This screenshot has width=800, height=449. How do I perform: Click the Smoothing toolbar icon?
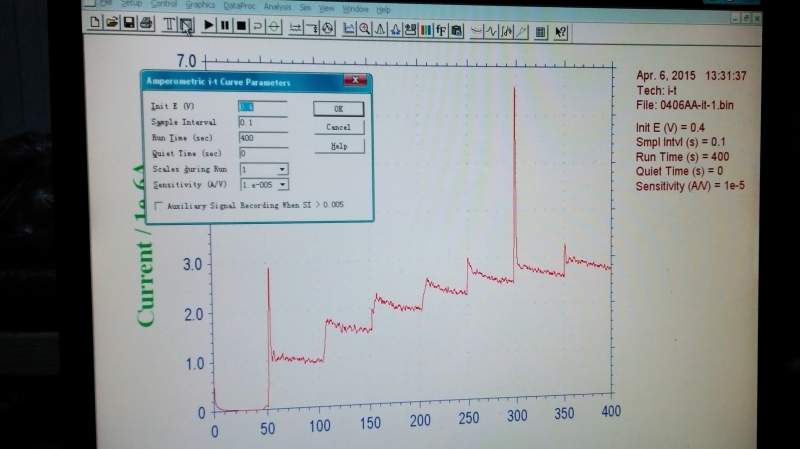click(x=477, y=32)
